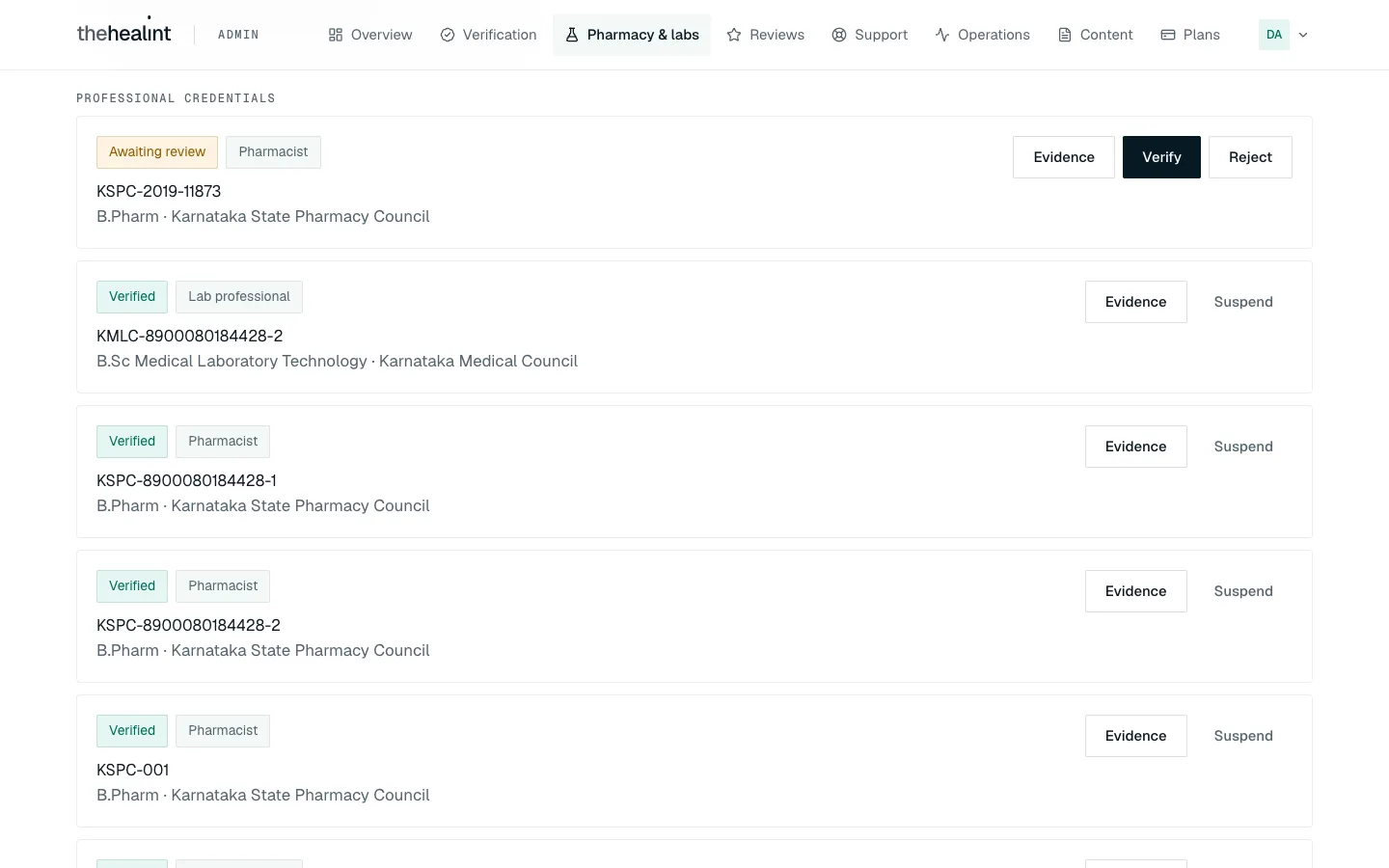Click the Verification checkmark icon
The width and height of the screenshot is (1389, 868).
(x=448, y=35)
